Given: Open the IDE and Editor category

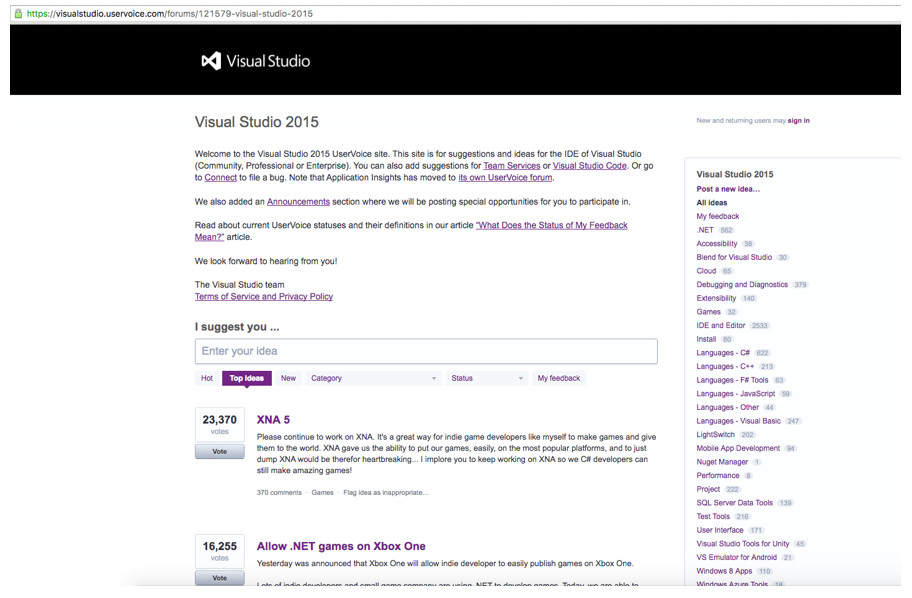Looking at the screenshot, I should 722,325.
